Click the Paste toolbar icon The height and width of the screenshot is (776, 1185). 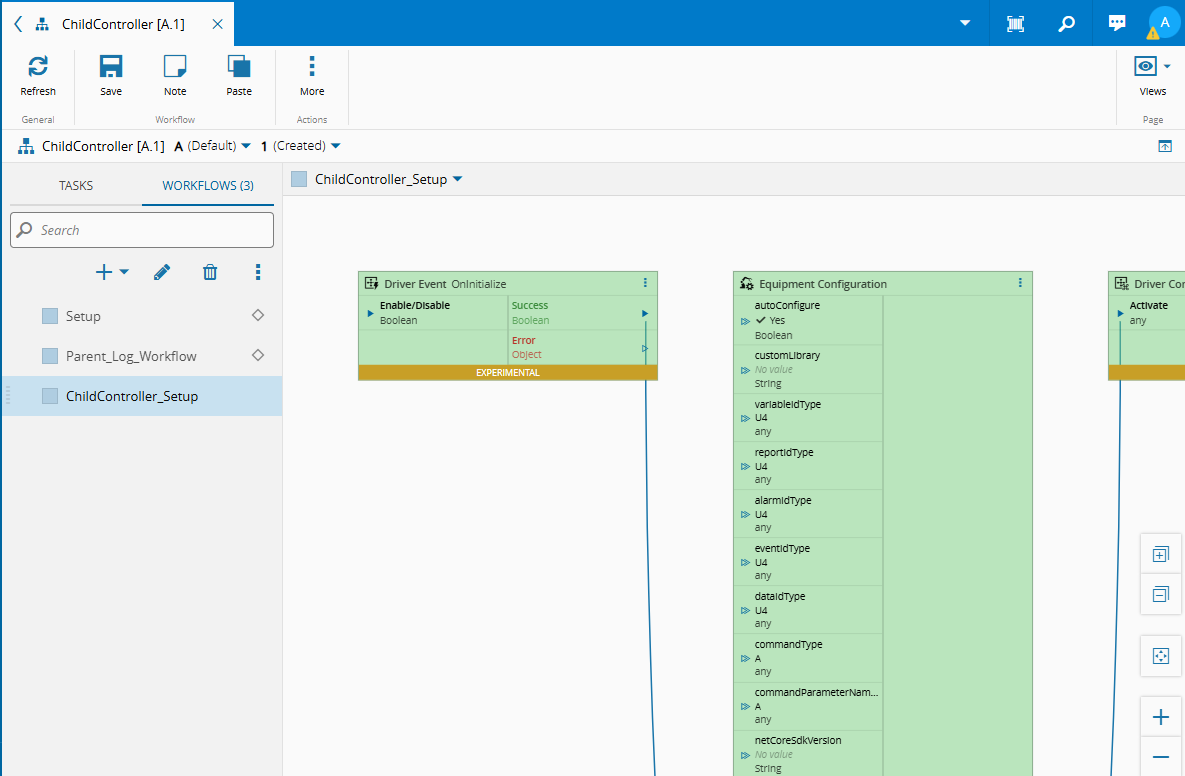239,68
